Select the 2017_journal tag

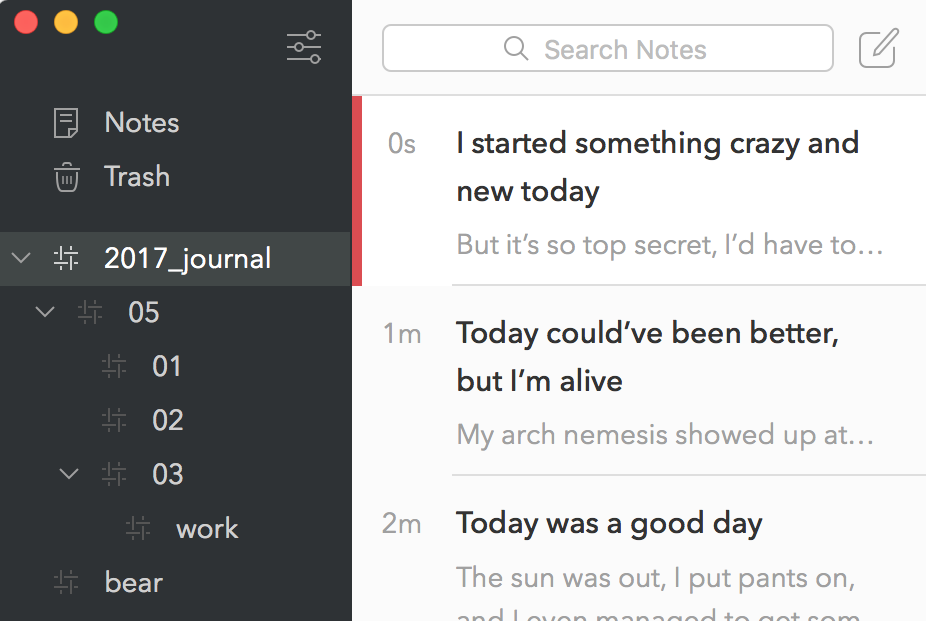point(175,259)
